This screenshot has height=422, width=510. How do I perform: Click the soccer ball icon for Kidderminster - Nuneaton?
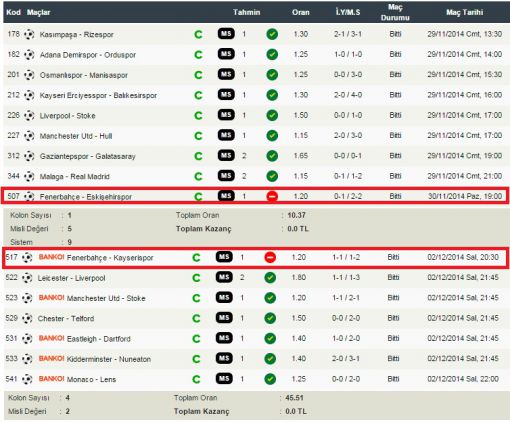(x=27, y=359)
